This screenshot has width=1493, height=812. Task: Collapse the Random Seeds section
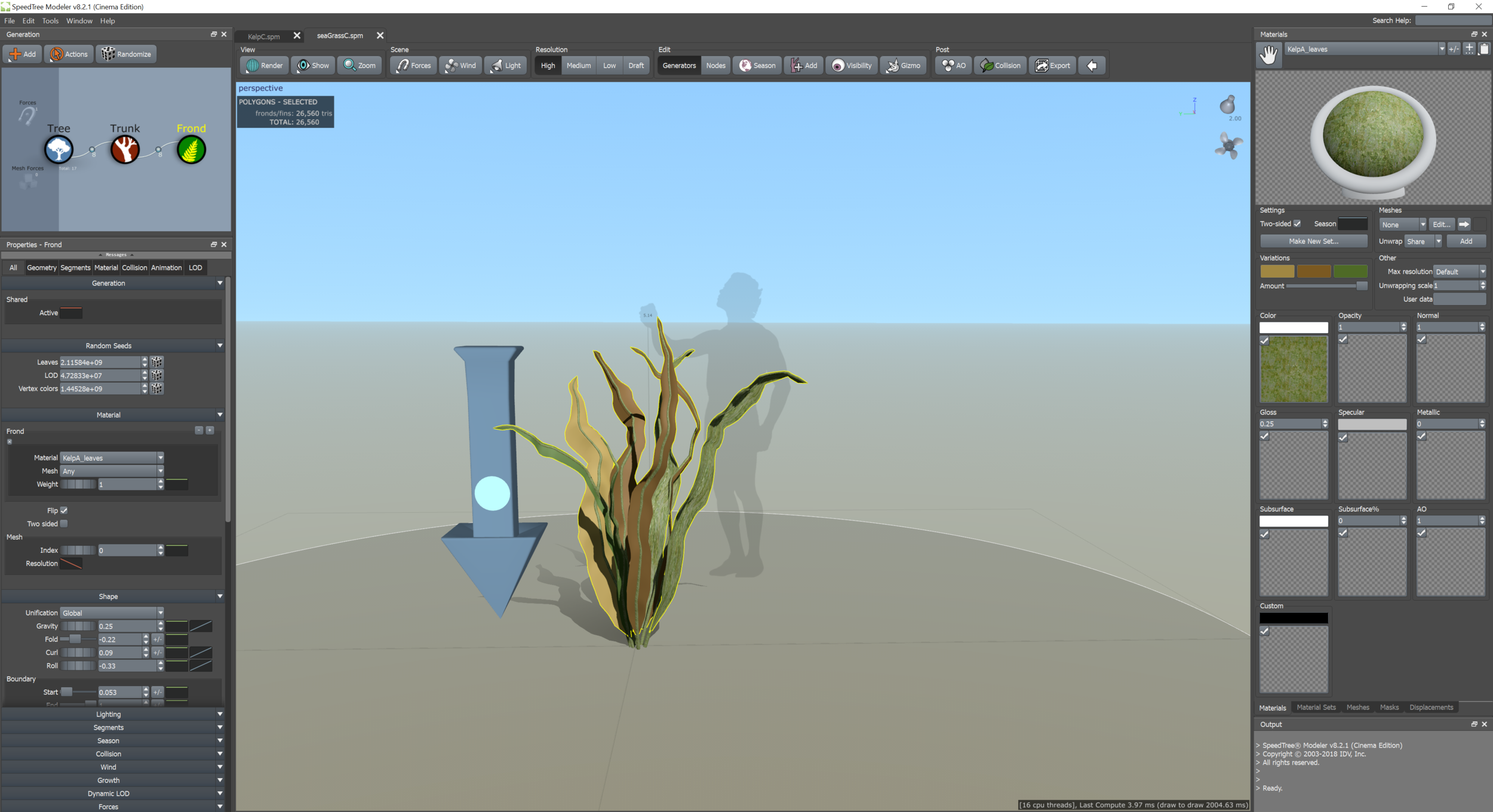[x=220, y=345]
